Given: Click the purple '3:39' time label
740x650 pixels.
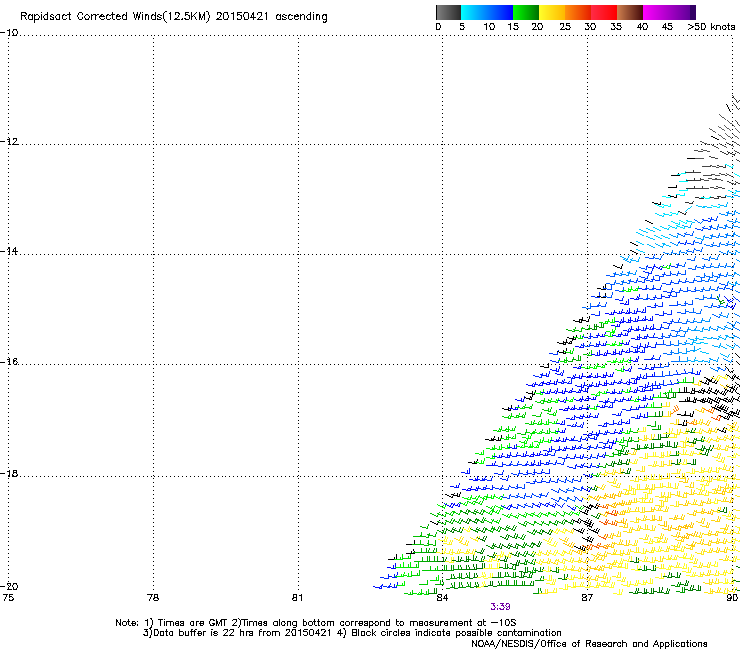Looking at the screenshot, I should [500, 607].
